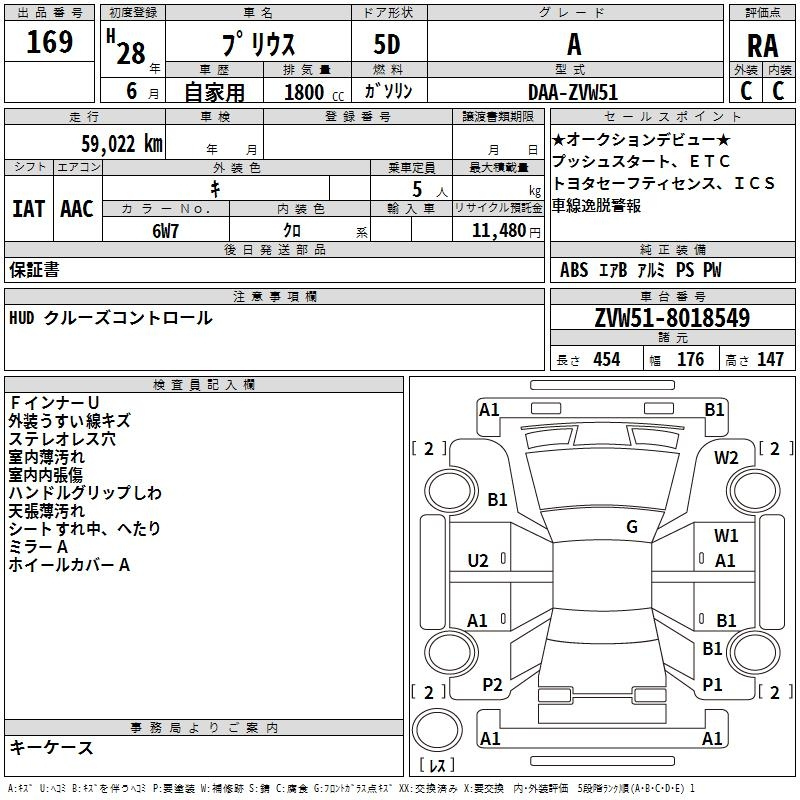Select the length value 454
This screenshot has width=800, height=800.
pos(607,359)
